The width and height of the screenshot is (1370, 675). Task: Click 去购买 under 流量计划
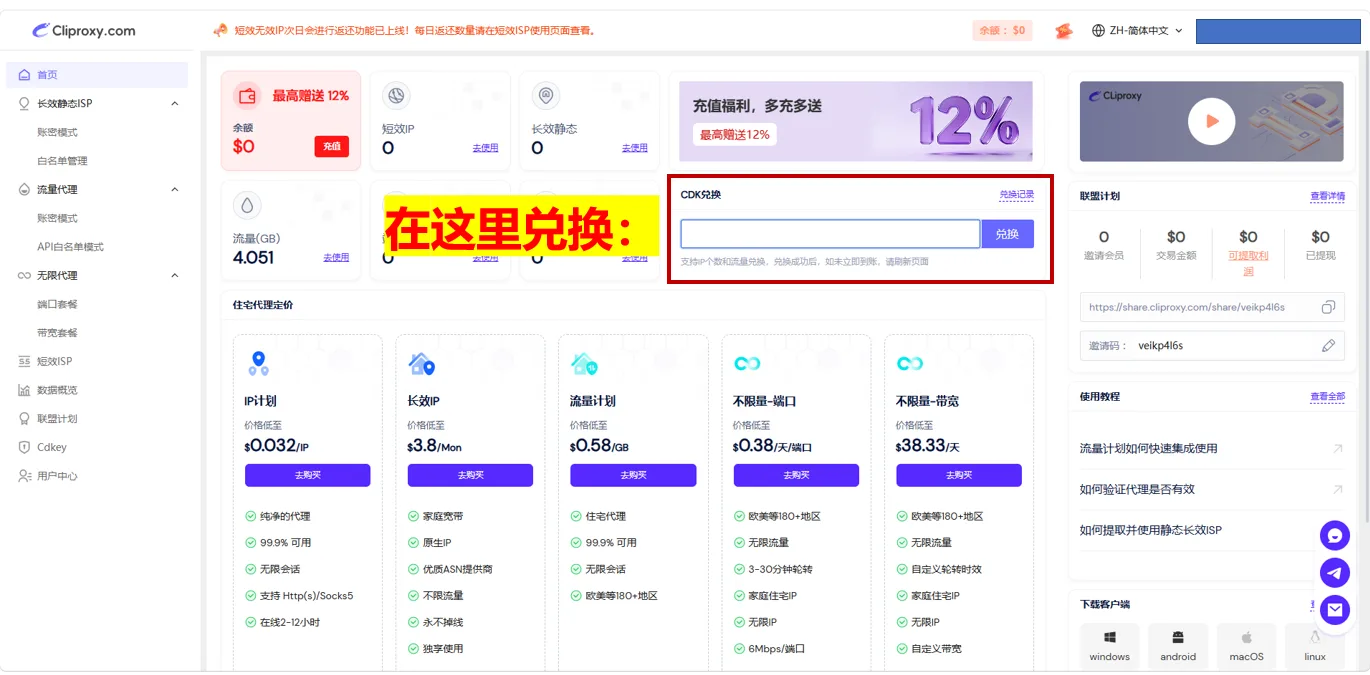click(633, 475)
